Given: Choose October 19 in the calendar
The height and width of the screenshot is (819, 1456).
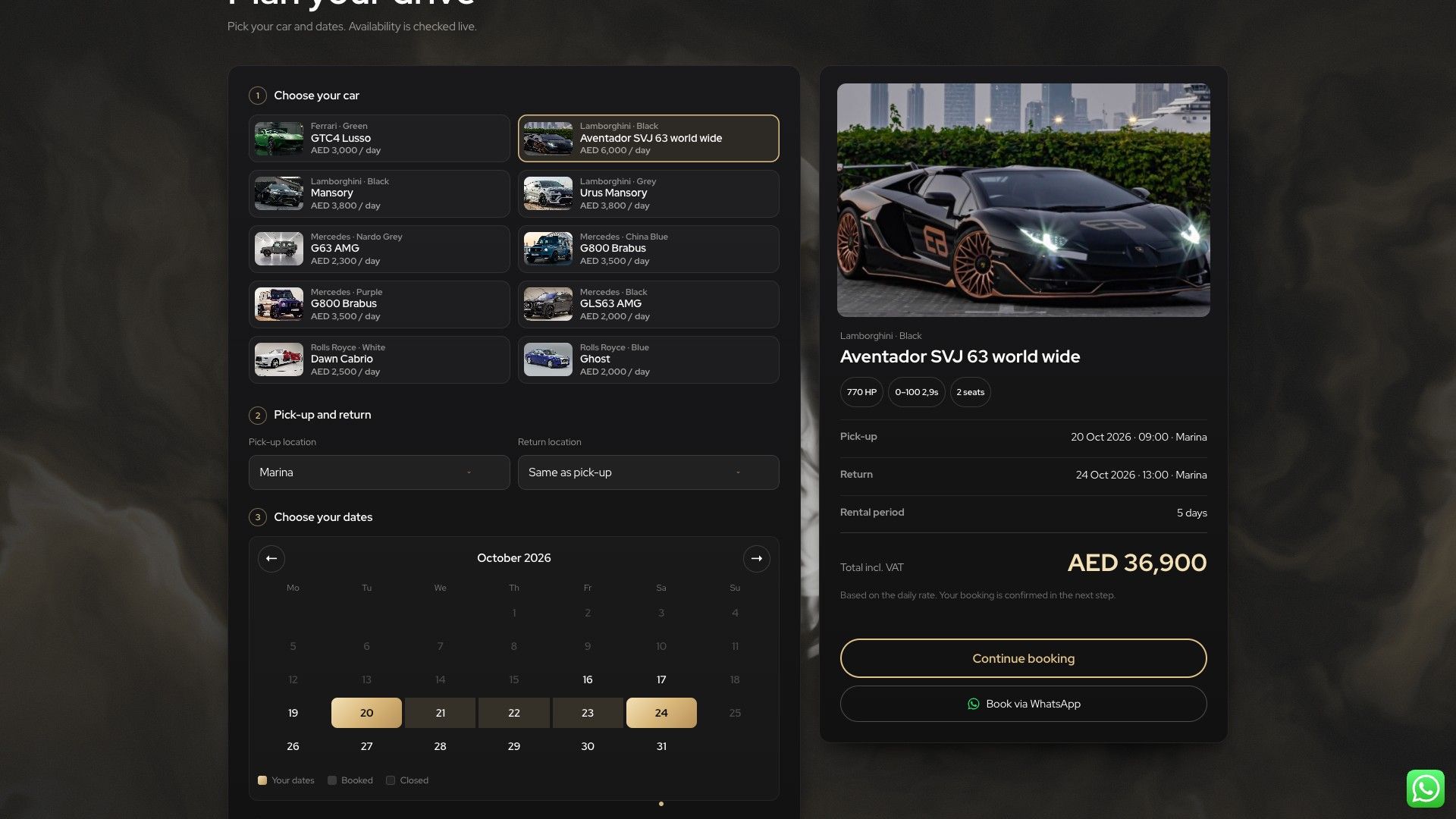Looking at the screenshot, I should [x=293, y=713].
